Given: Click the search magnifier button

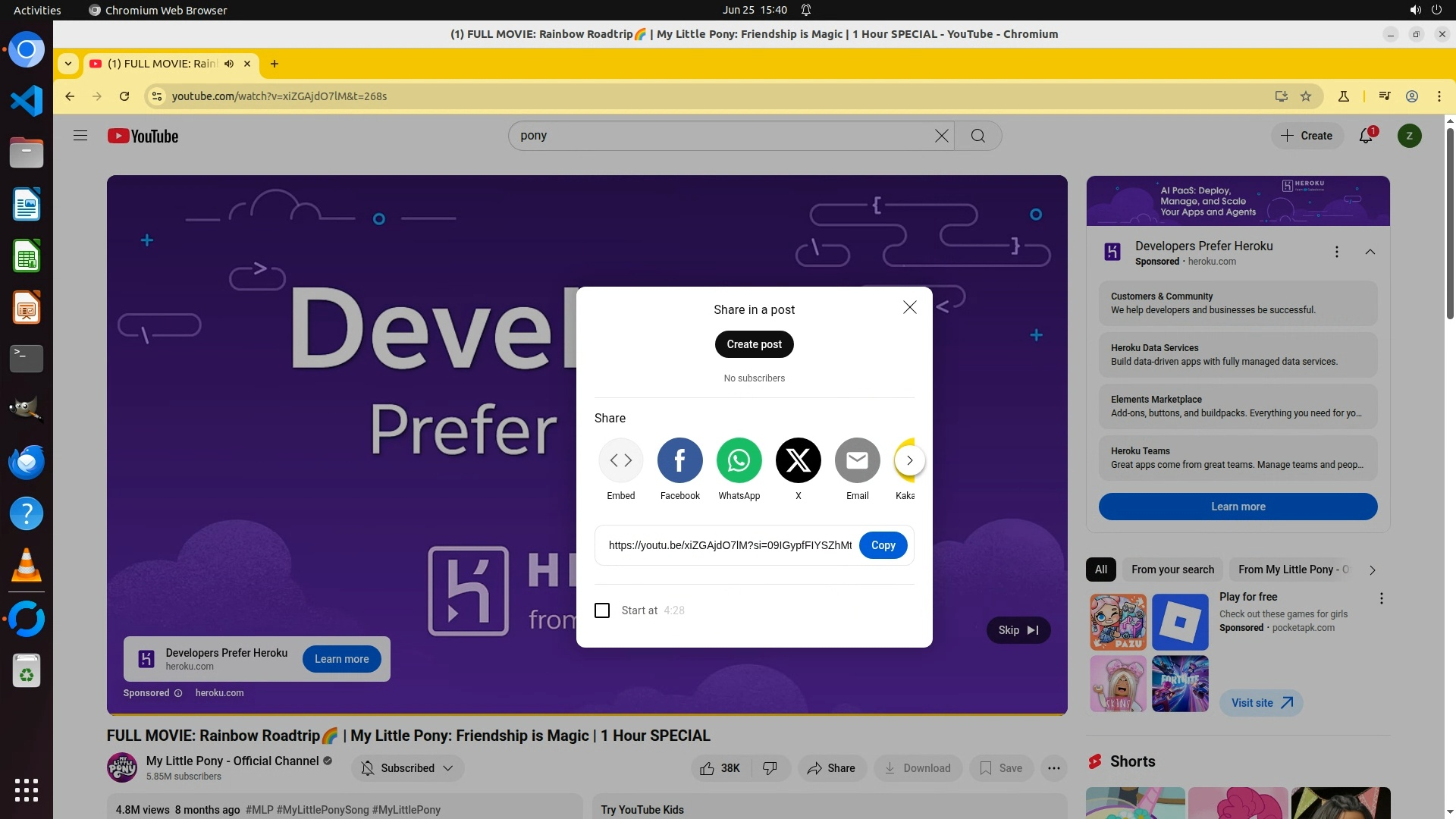Looking at the screenshot, I should 977,136.
